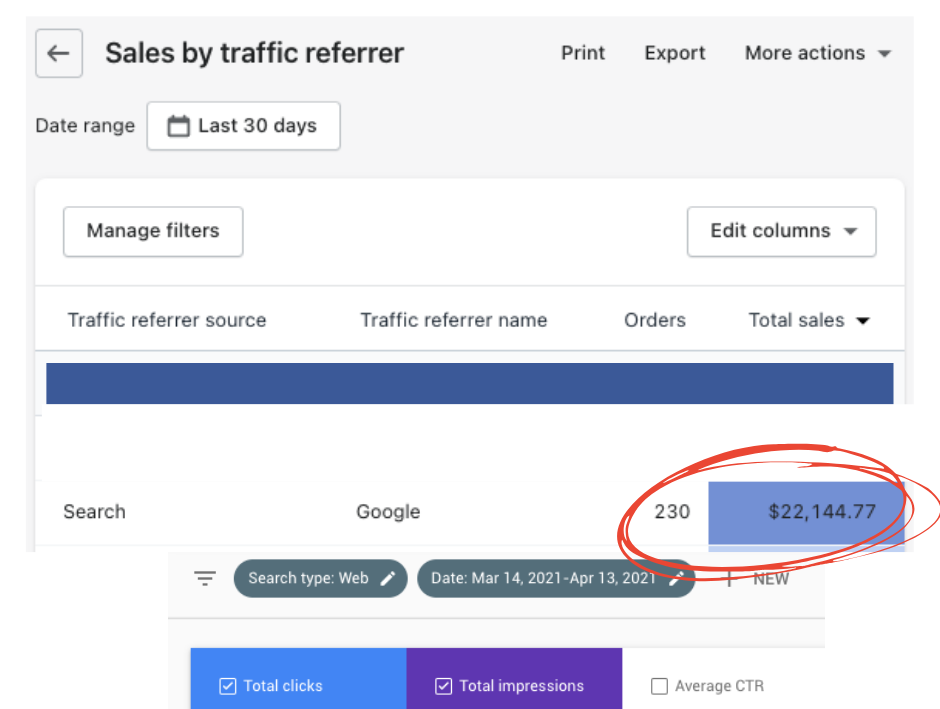
Task: Toggle the Total clicks checkbox
Action: 227,686
